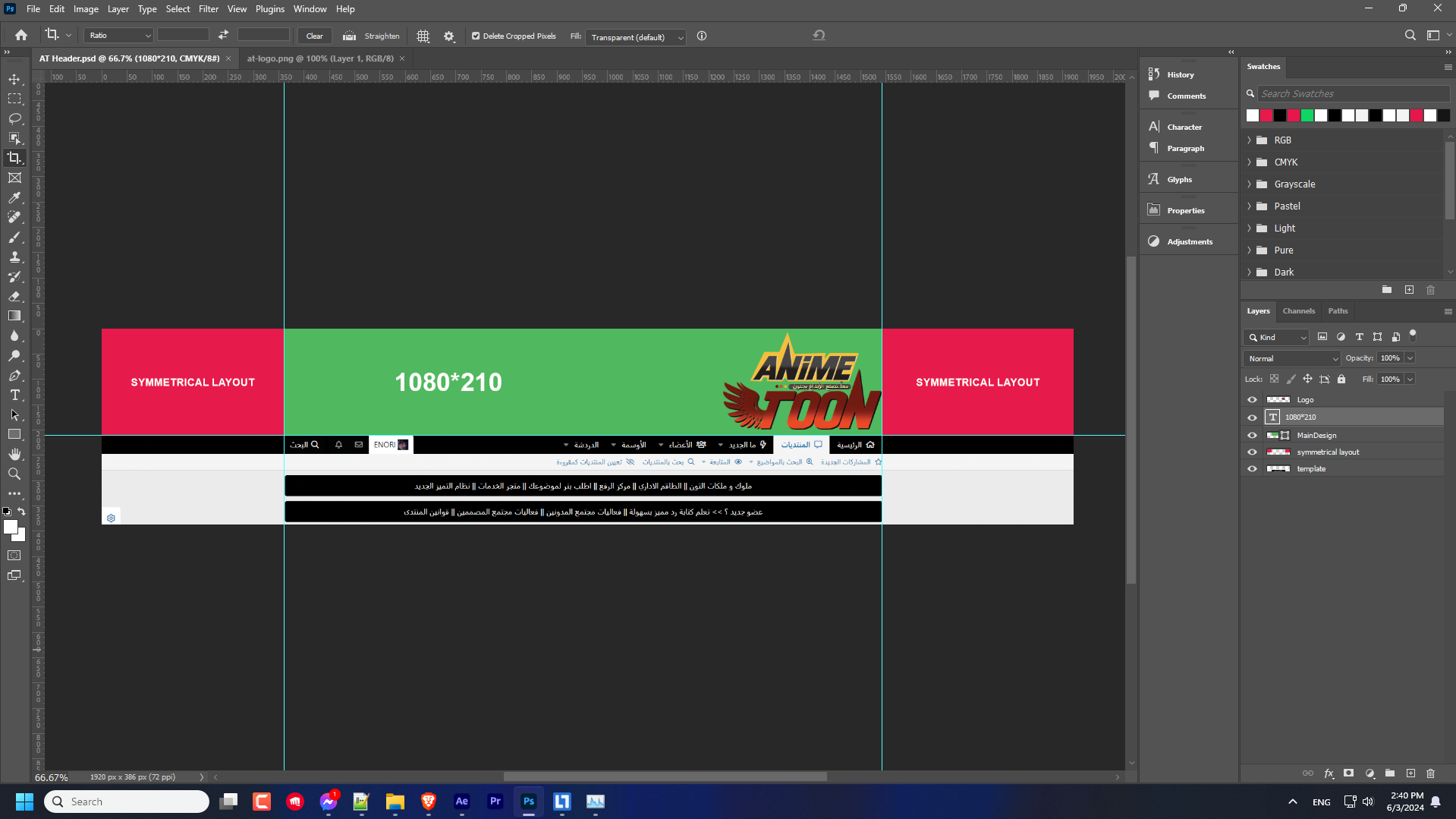Open the crop Ratio preset dropdown
Image resolution: width=1456 pixels, height=819 pixels.
119,36
